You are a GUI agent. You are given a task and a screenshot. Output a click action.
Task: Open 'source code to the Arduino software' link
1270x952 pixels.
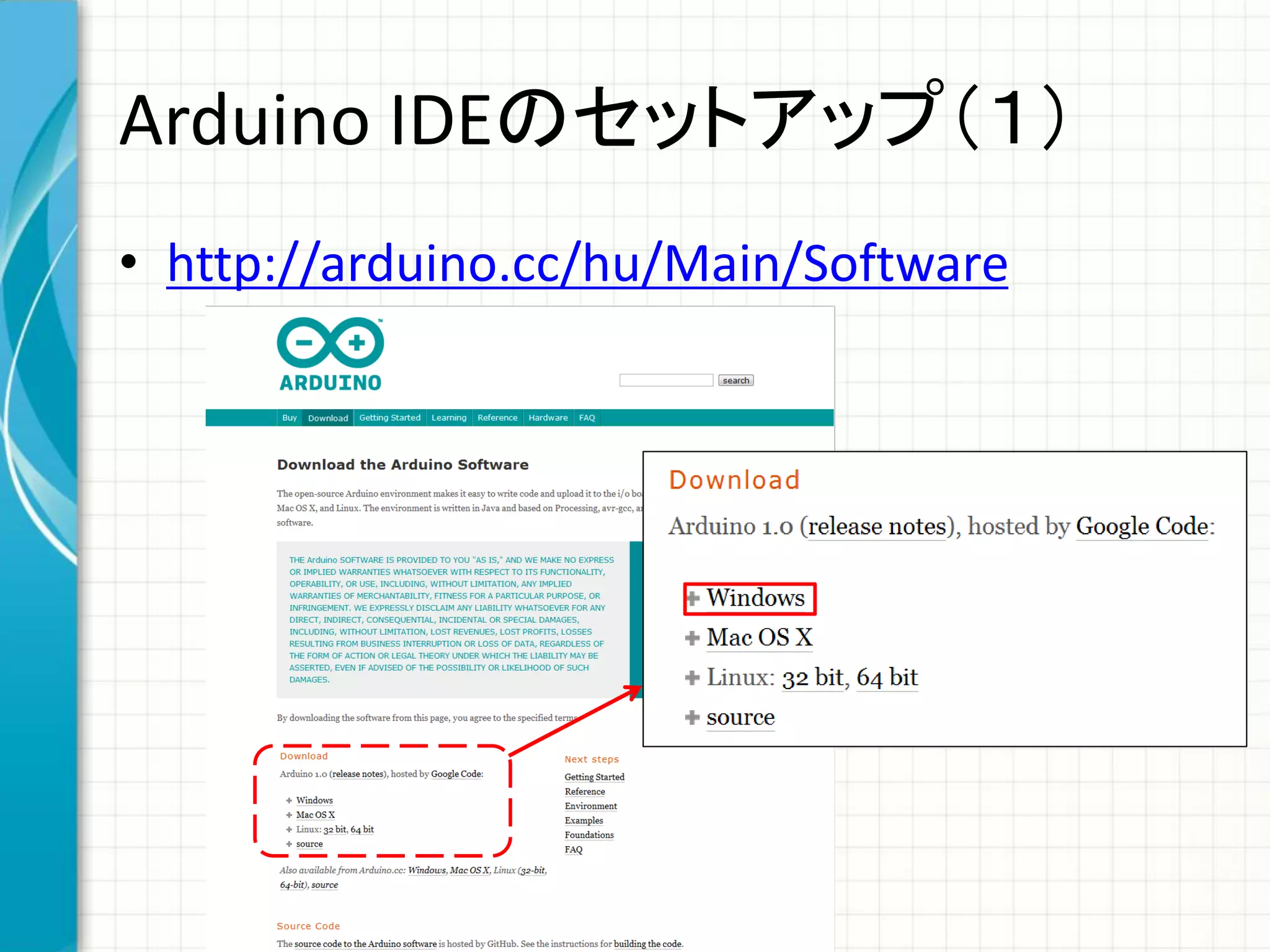(365, 944)
